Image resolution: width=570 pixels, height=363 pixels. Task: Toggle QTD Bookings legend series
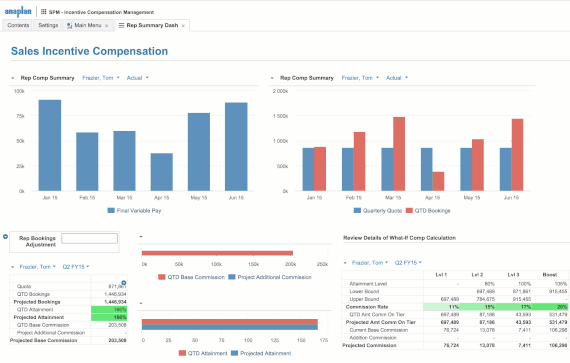428,210
